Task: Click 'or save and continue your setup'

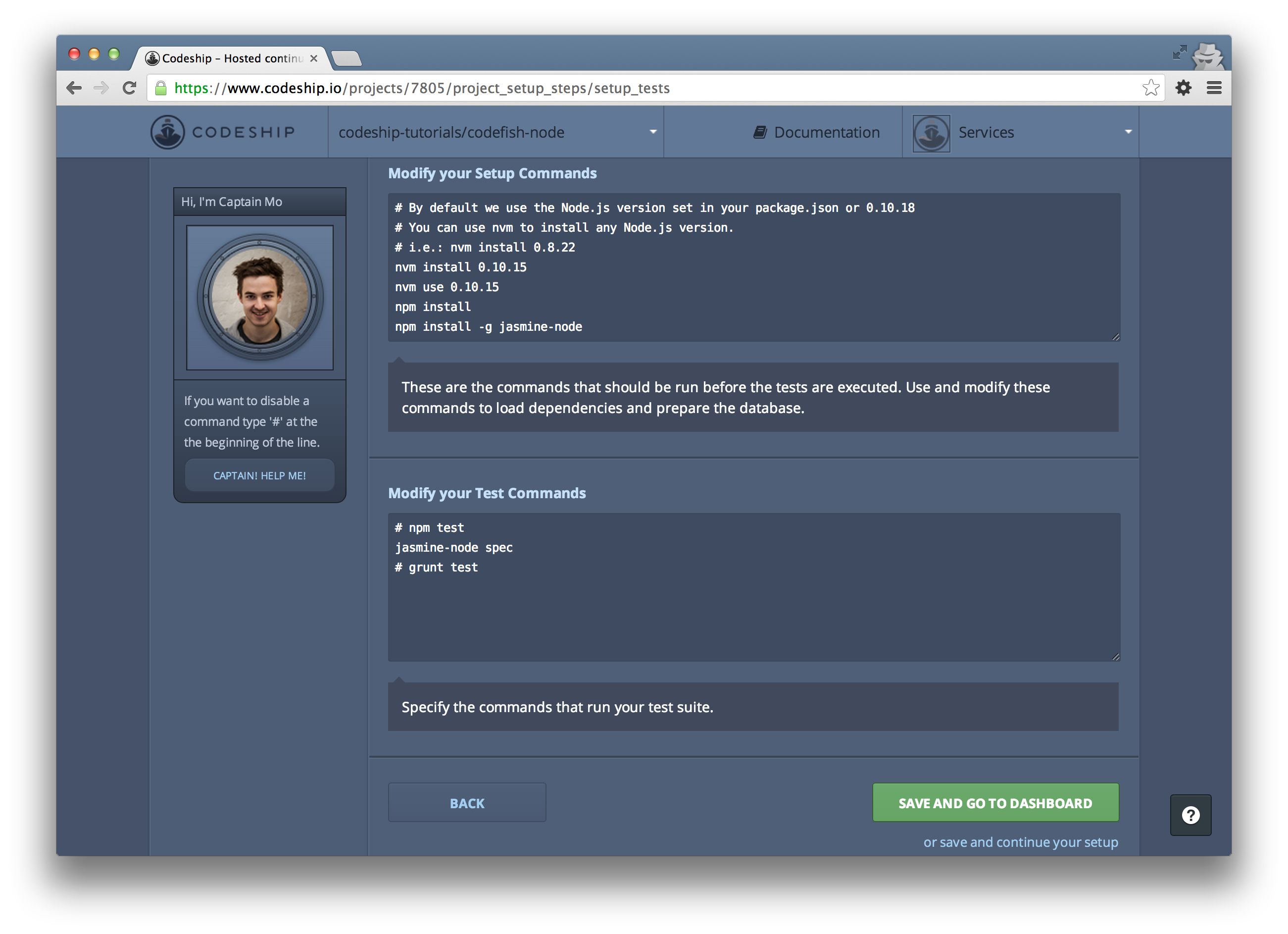Action: pyautogui.click(x=1020, y=842)
